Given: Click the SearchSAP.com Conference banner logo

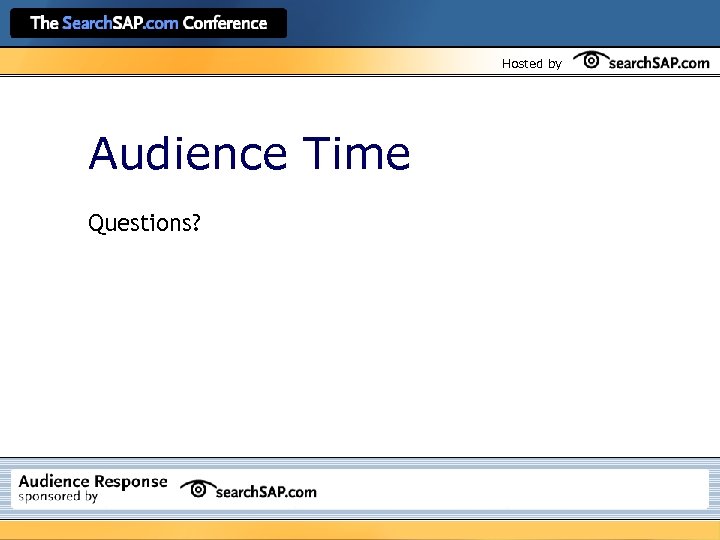Looking at the screenshot, I should click(148, 23).
